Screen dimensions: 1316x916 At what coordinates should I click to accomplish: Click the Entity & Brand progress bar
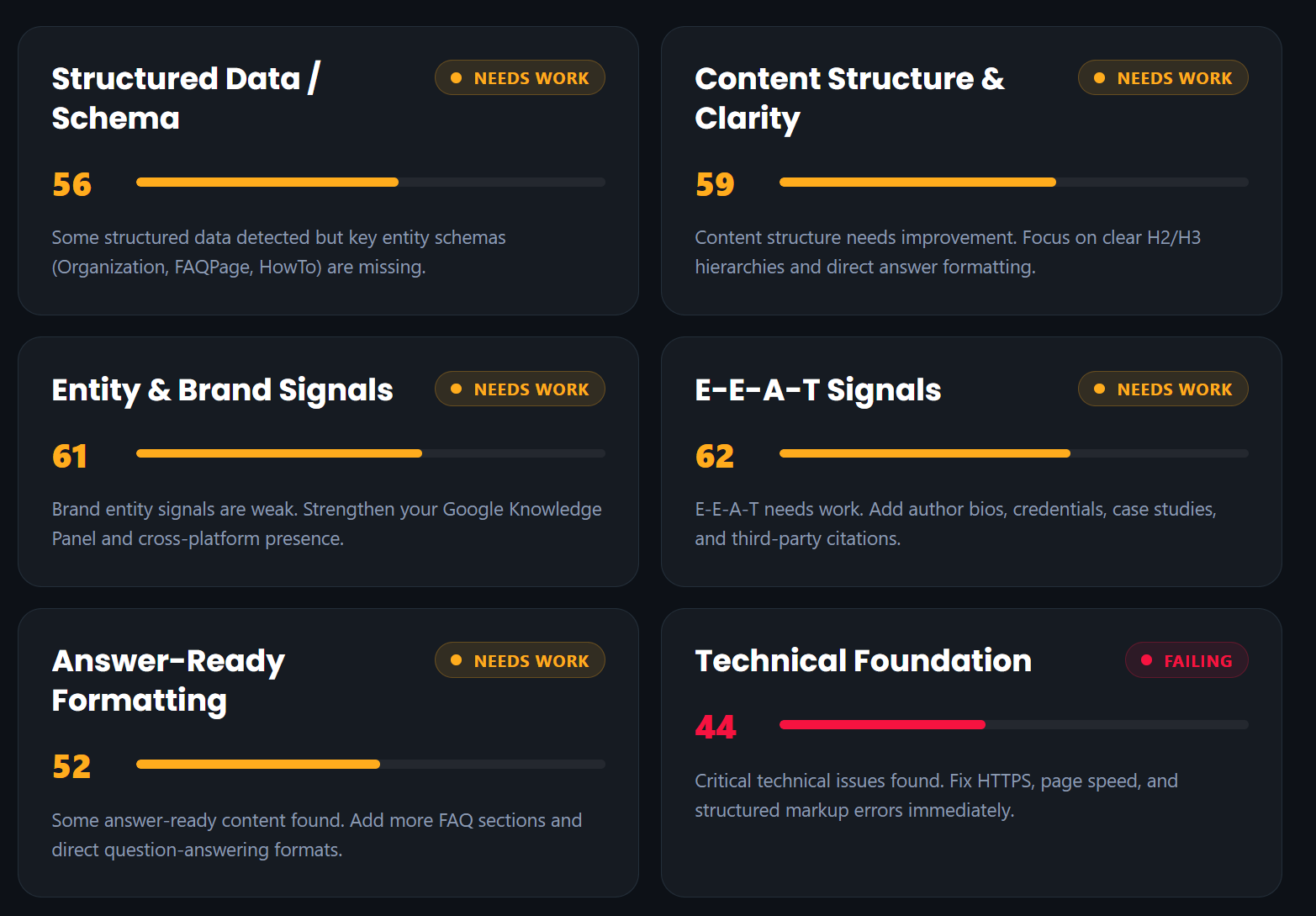pyautogui.click(x=371, y=453)
